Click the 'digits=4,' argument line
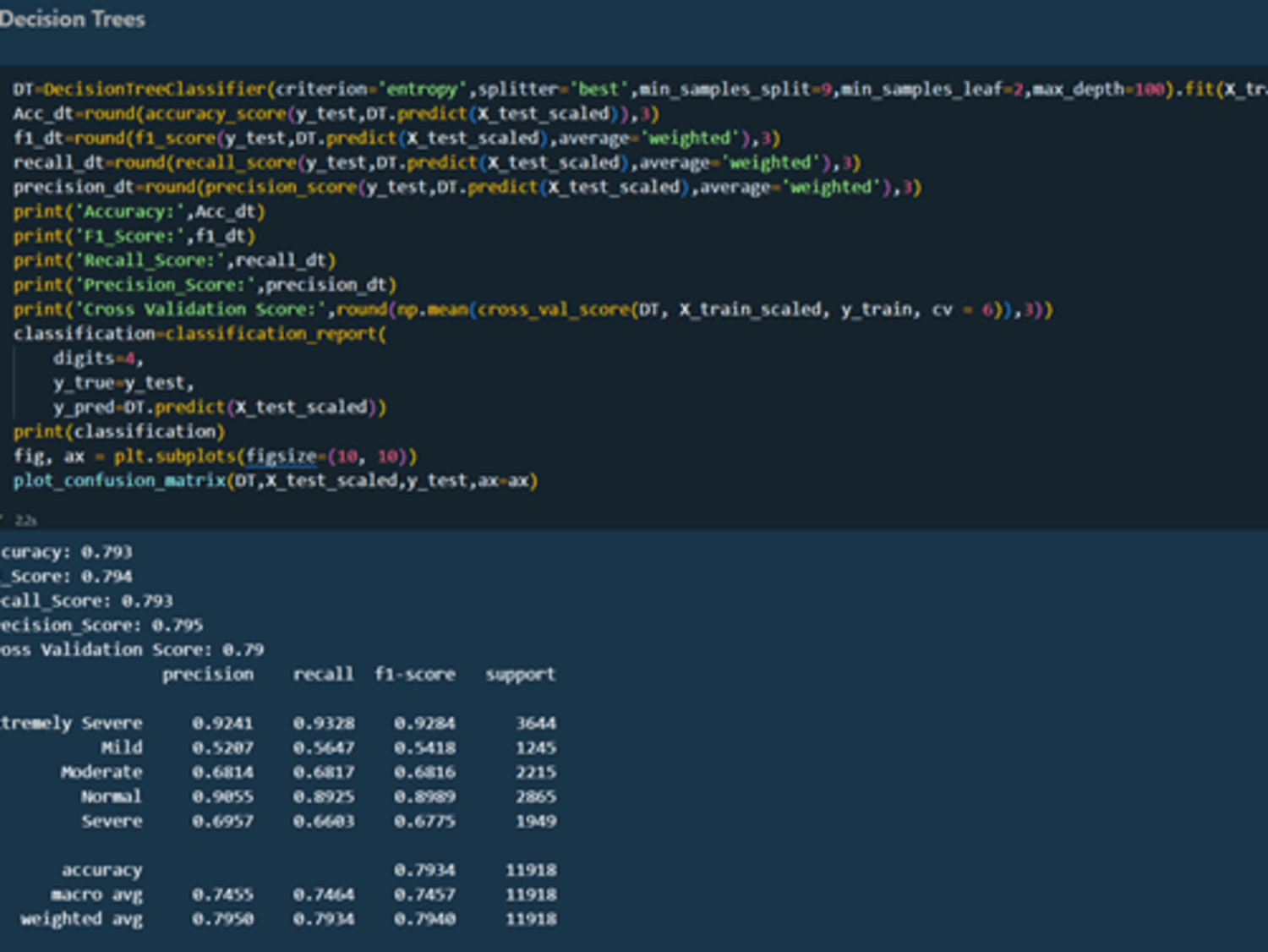The height and width of the screenshot is (952, 1268). pos(98,358)
